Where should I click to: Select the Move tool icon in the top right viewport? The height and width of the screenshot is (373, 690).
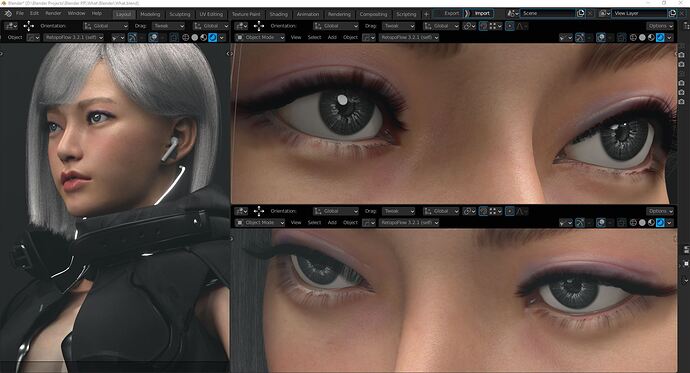(259, 26)
